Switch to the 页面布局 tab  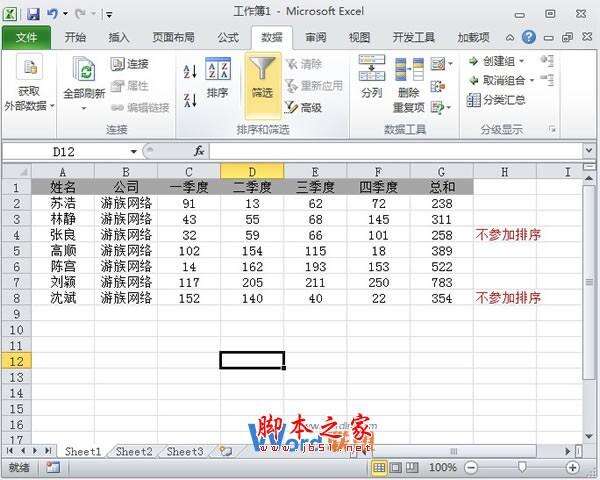[x=174, y=38]
